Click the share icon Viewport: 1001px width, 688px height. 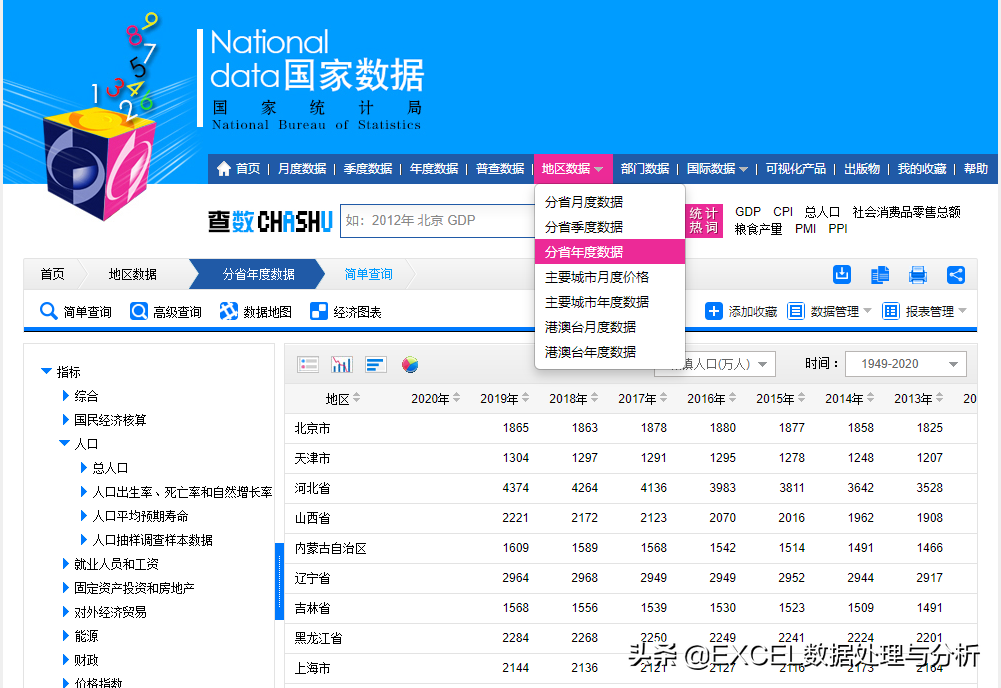pos(956,275)
